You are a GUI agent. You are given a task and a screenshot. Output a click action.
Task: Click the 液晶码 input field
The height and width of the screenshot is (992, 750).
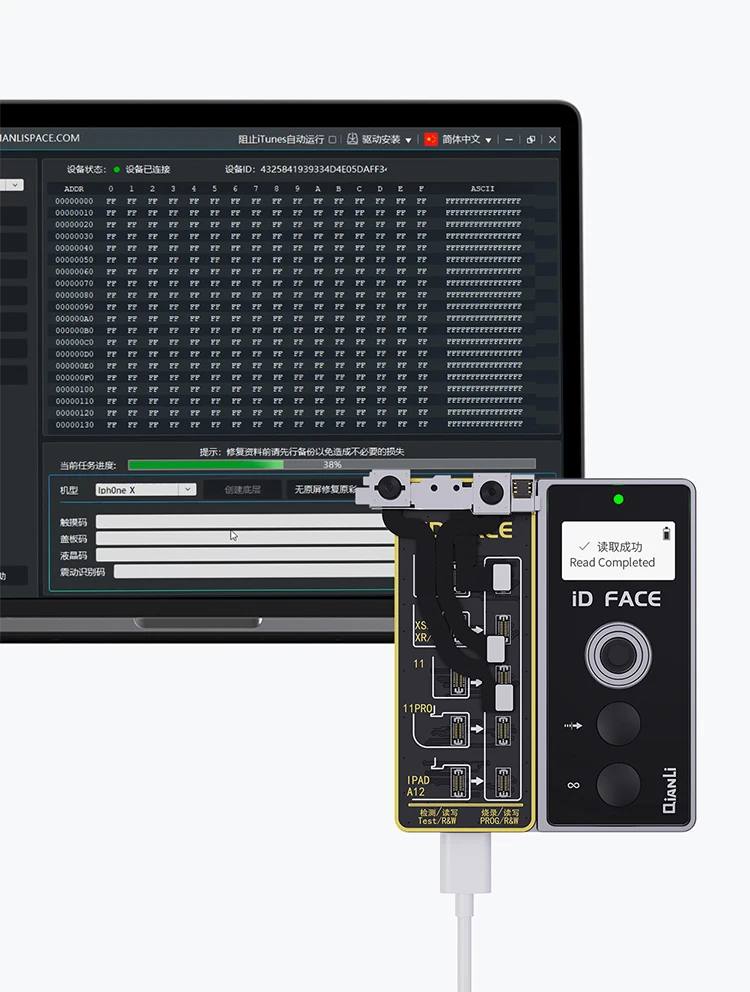tap(246, 555)
